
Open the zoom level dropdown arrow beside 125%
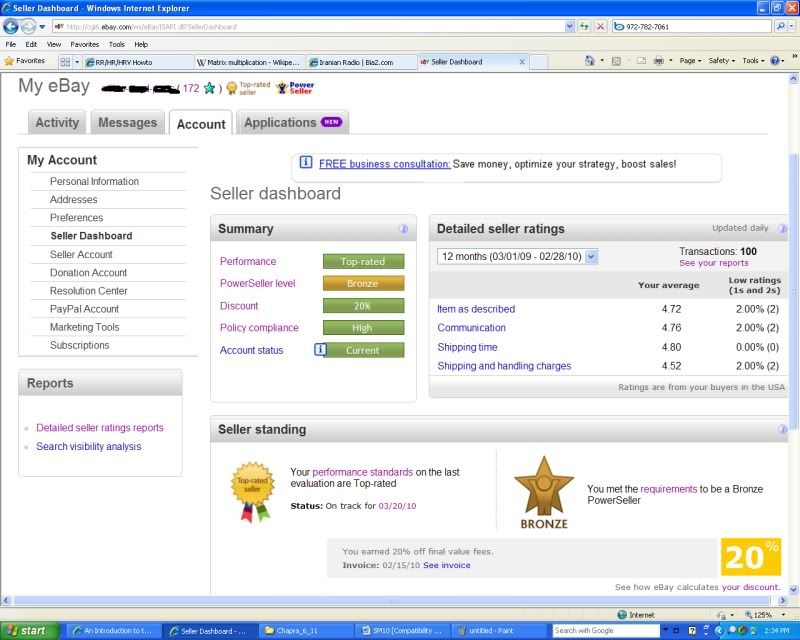click(x=783, y=615)
